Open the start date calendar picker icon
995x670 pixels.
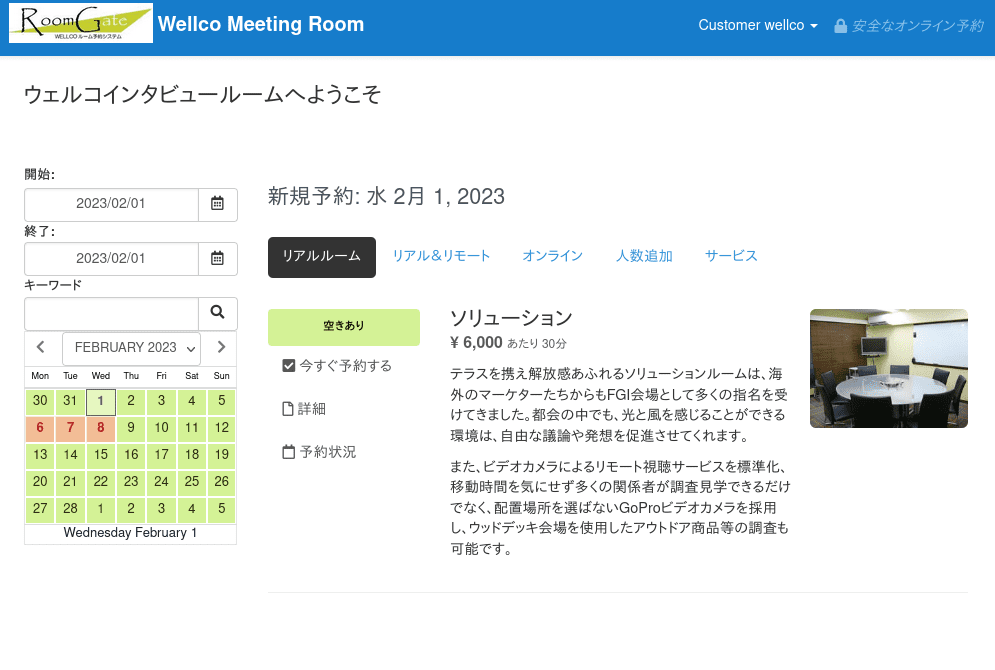pyautogui.click(x=217, y=204)
